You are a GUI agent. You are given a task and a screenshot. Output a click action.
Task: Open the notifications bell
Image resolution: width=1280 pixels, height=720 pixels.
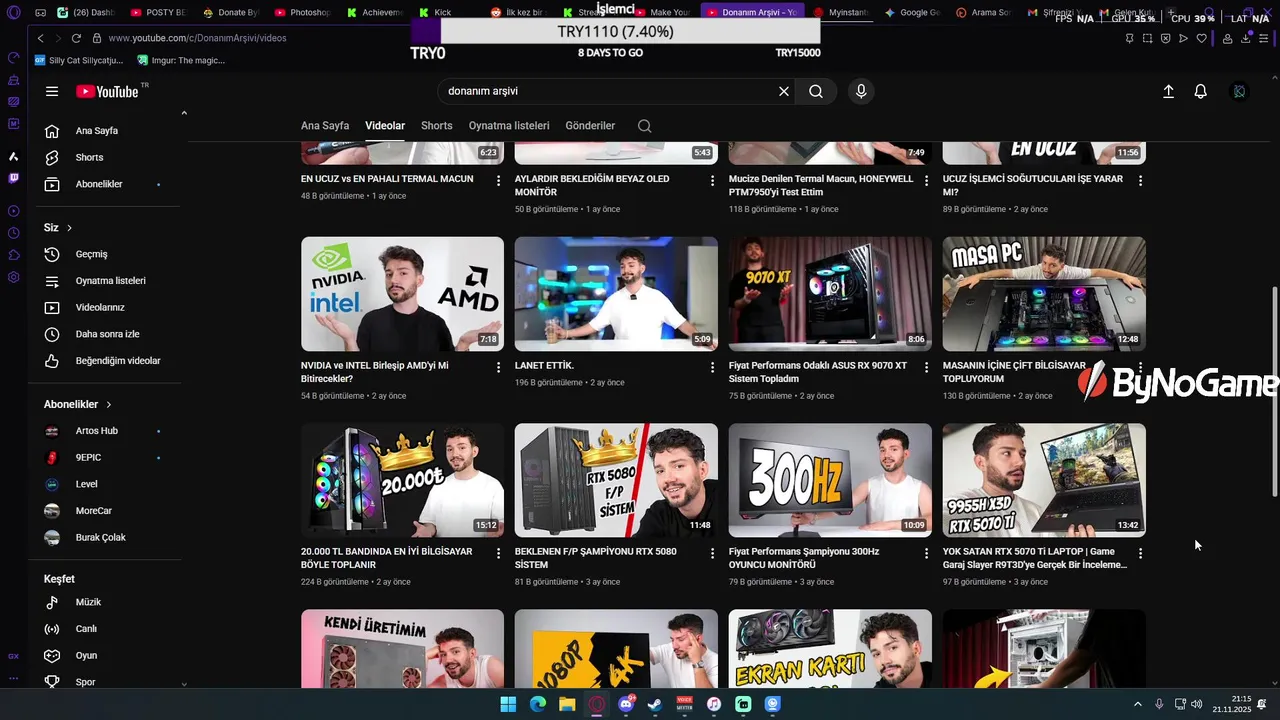[1201, 91]
